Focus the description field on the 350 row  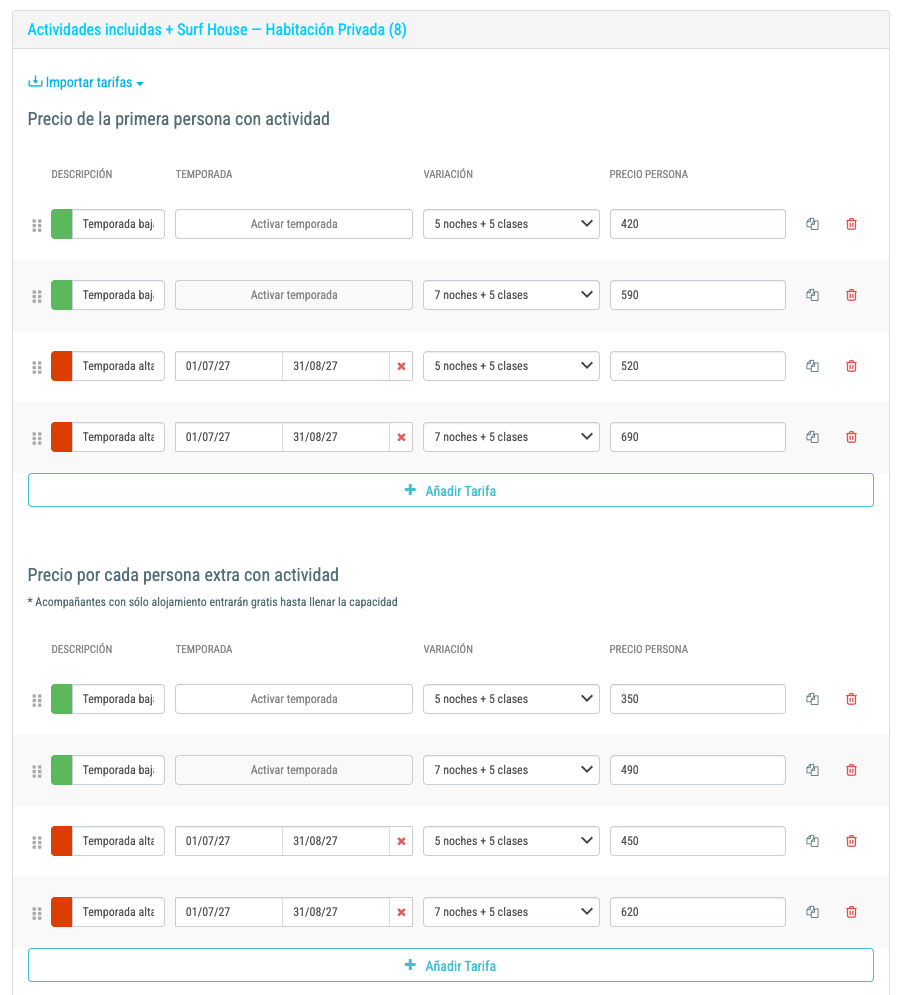[118, 699]
